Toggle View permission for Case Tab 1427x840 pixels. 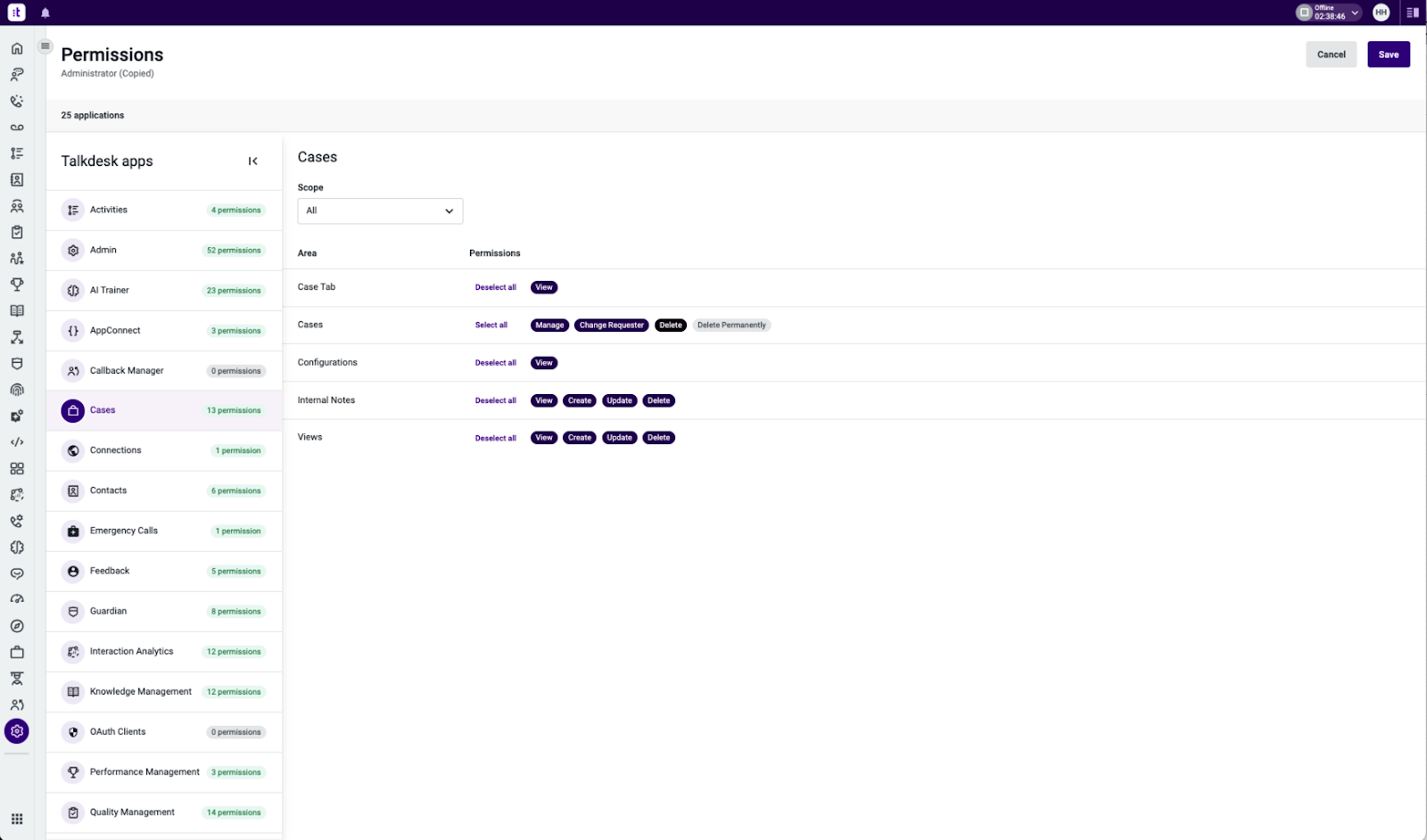[544, 287]
